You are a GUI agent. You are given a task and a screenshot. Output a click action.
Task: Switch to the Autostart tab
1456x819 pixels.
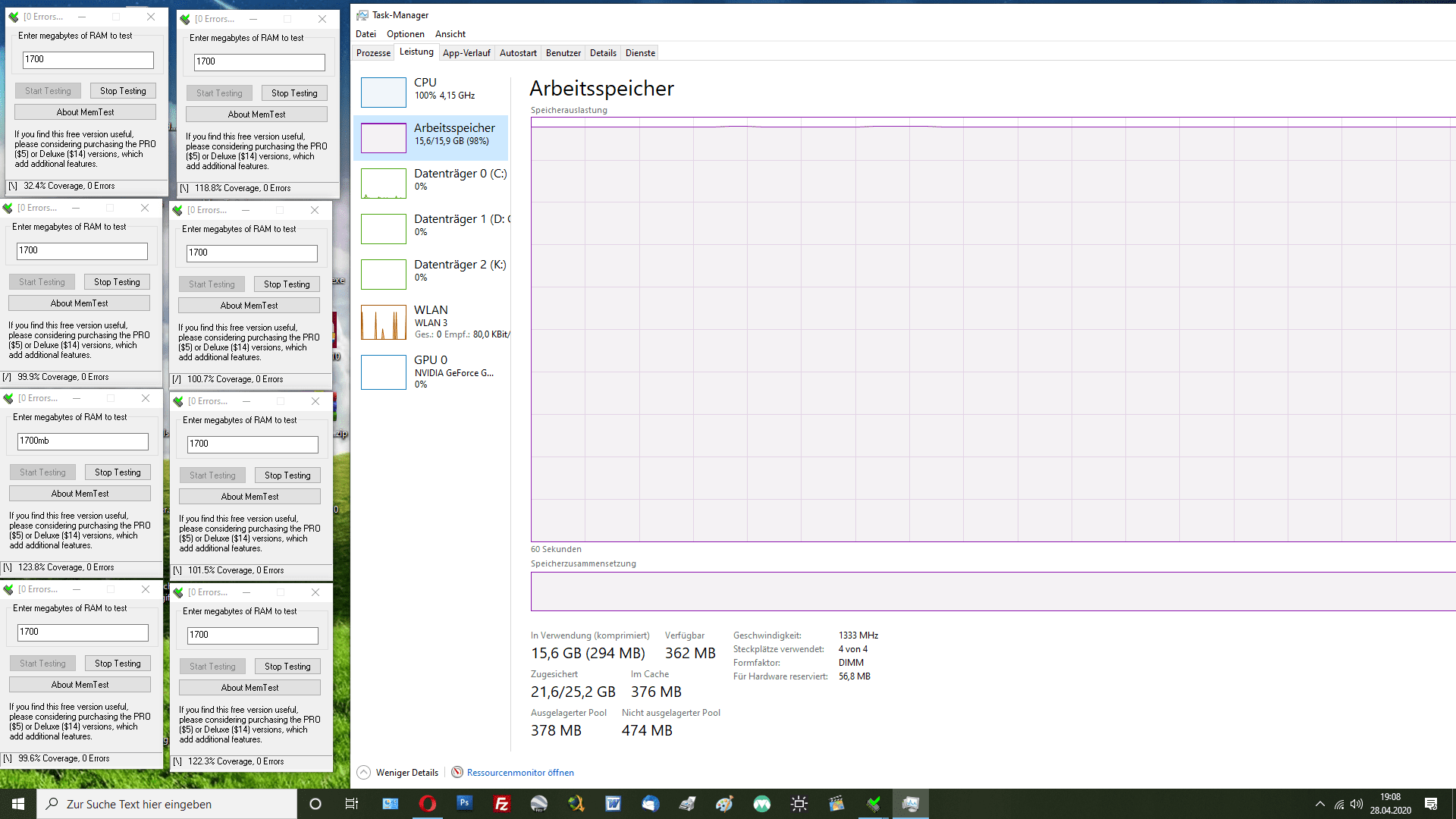[x=518, y=53]
